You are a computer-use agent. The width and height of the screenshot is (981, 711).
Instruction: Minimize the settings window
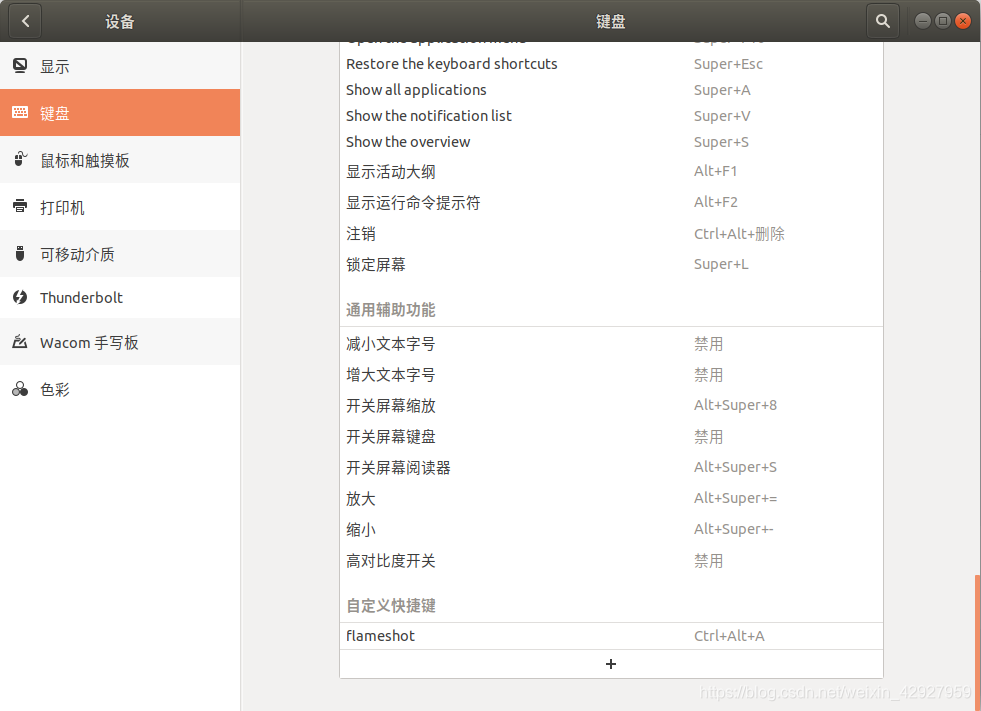pyautogui.click(x=922, y=21)
